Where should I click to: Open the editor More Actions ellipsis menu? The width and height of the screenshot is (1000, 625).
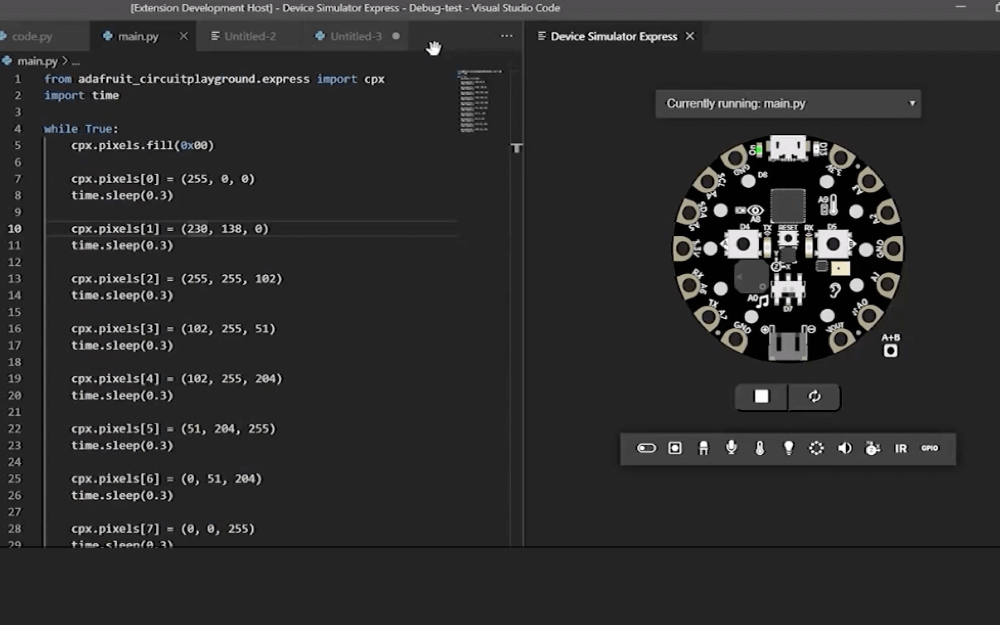[x=506, y=36]
